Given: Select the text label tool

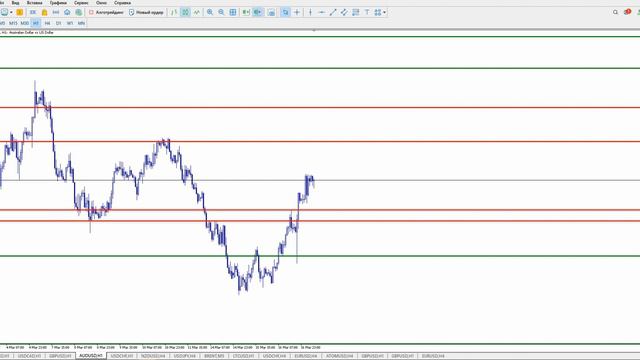Looking at the screenshot, I should pos(367,12).
